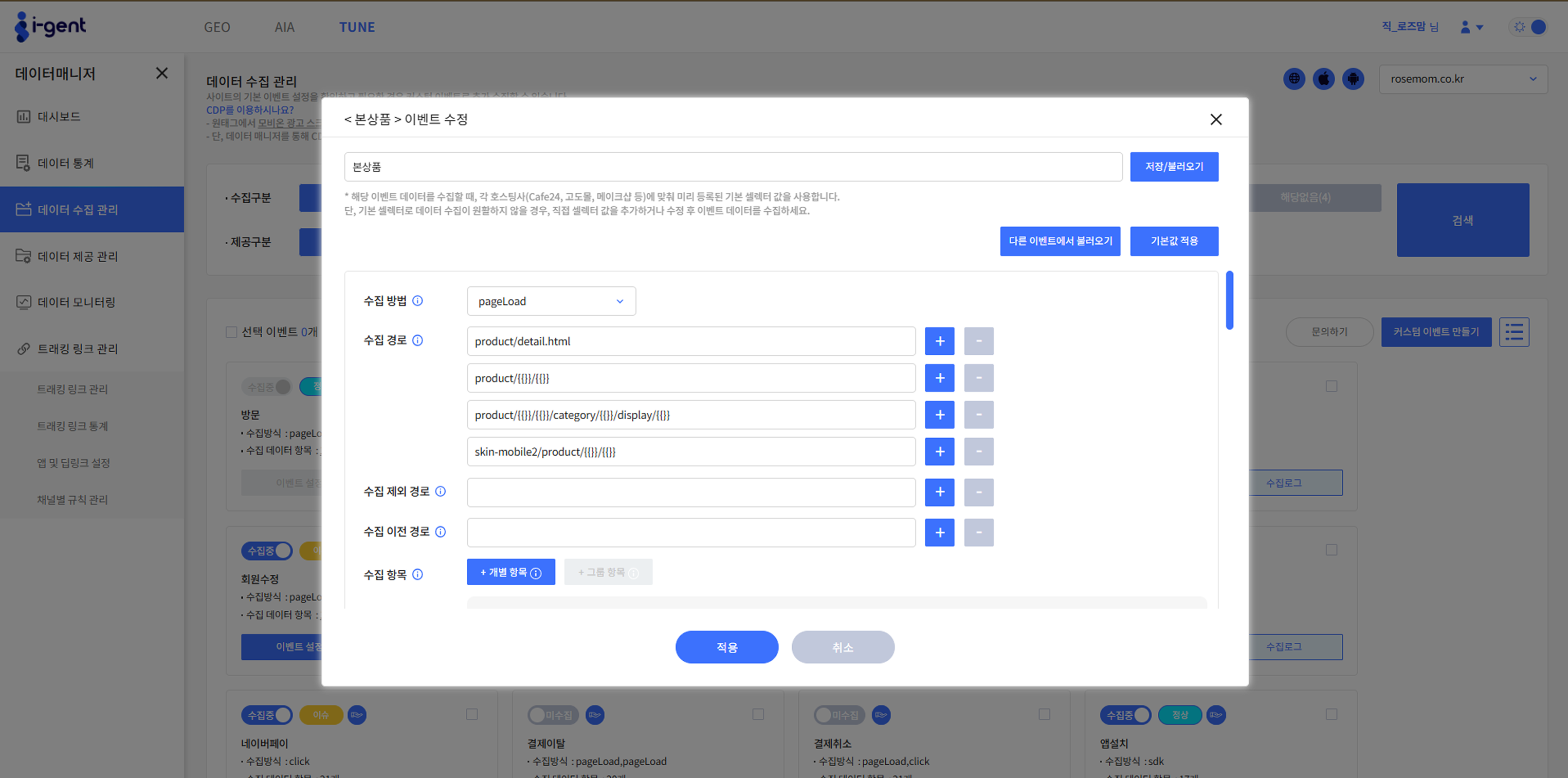Click the 기본값 적용 button

pos(1174,241)
